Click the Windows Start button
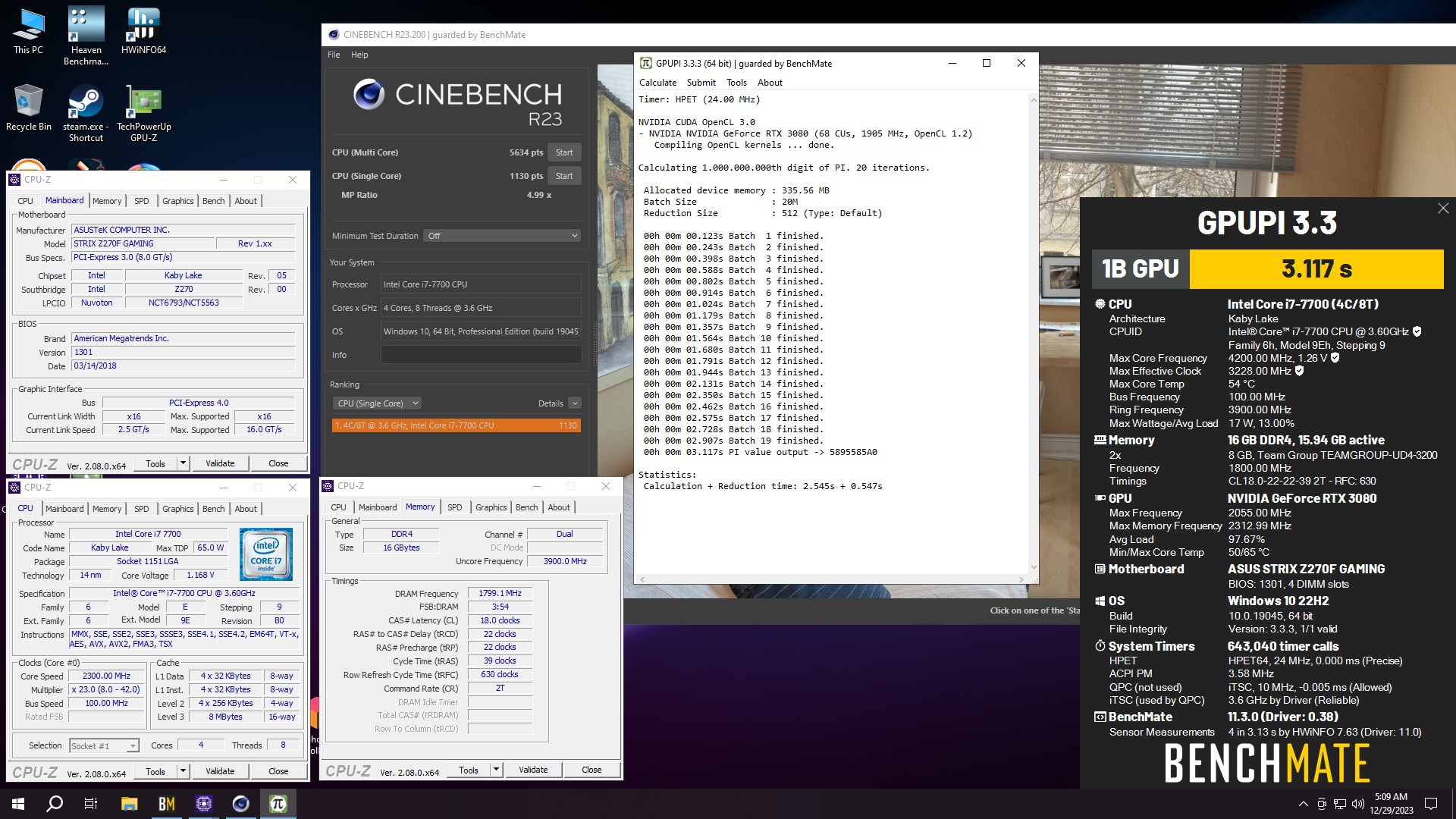 point(18,804)
